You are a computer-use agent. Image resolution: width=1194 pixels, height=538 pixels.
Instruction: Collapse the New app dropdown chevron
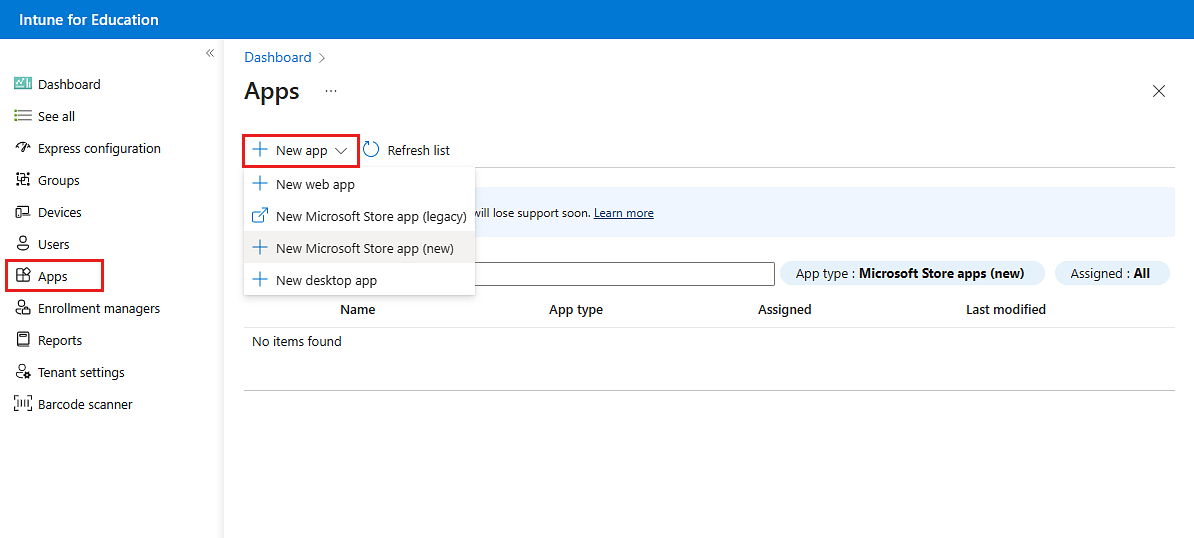tap(341, 151)
